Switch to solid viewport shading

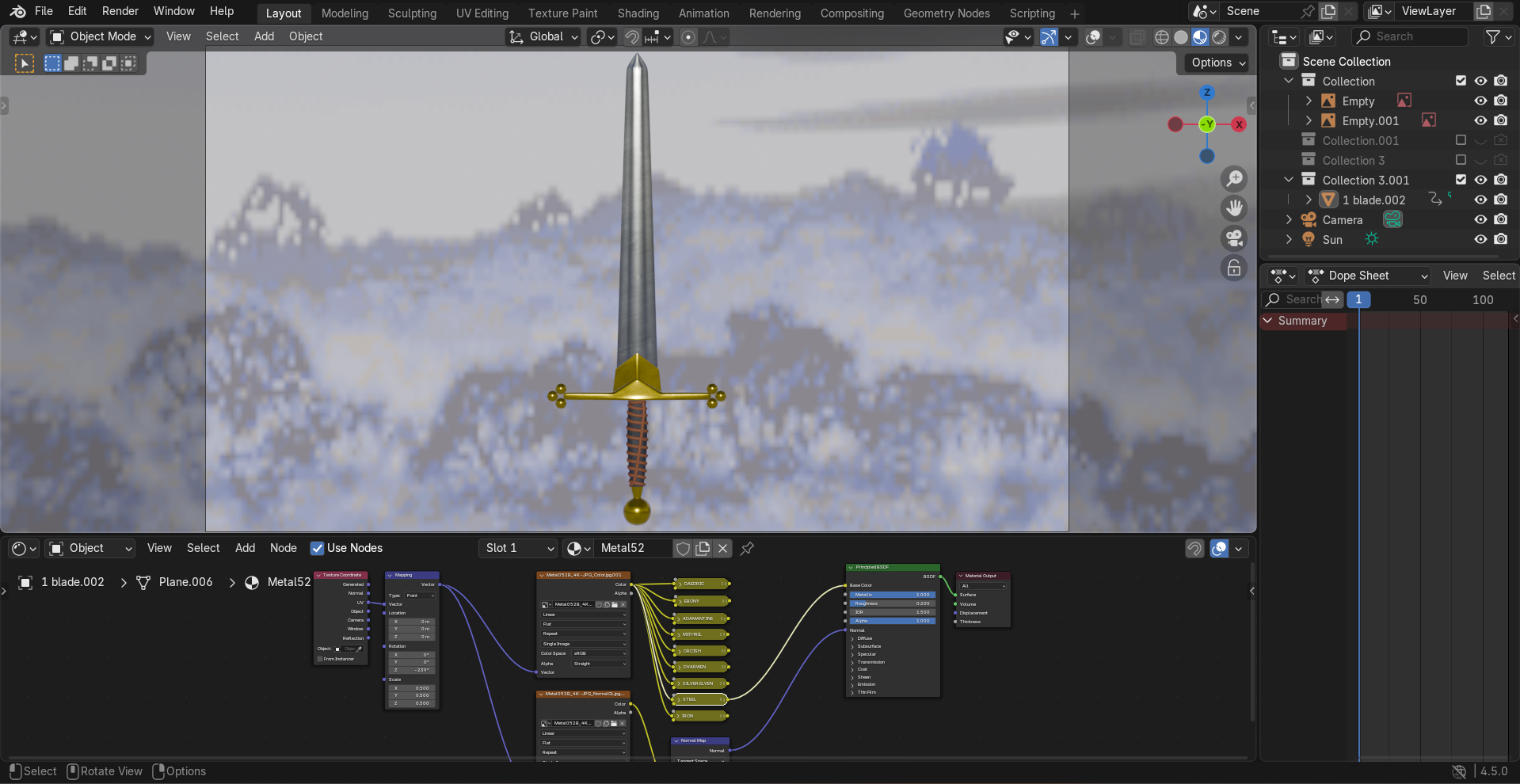coord(1181,37)
